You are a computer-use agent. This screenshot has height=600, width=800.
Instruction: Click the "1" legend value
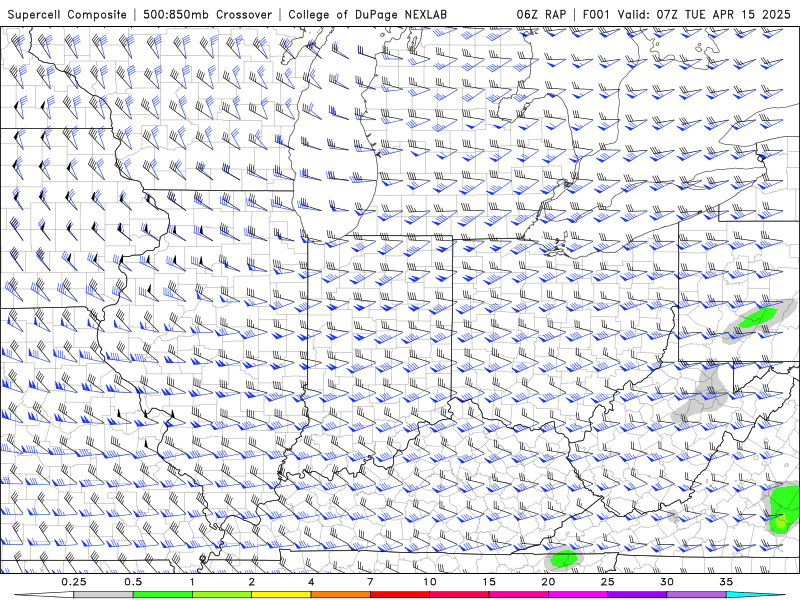click(192, 582)
